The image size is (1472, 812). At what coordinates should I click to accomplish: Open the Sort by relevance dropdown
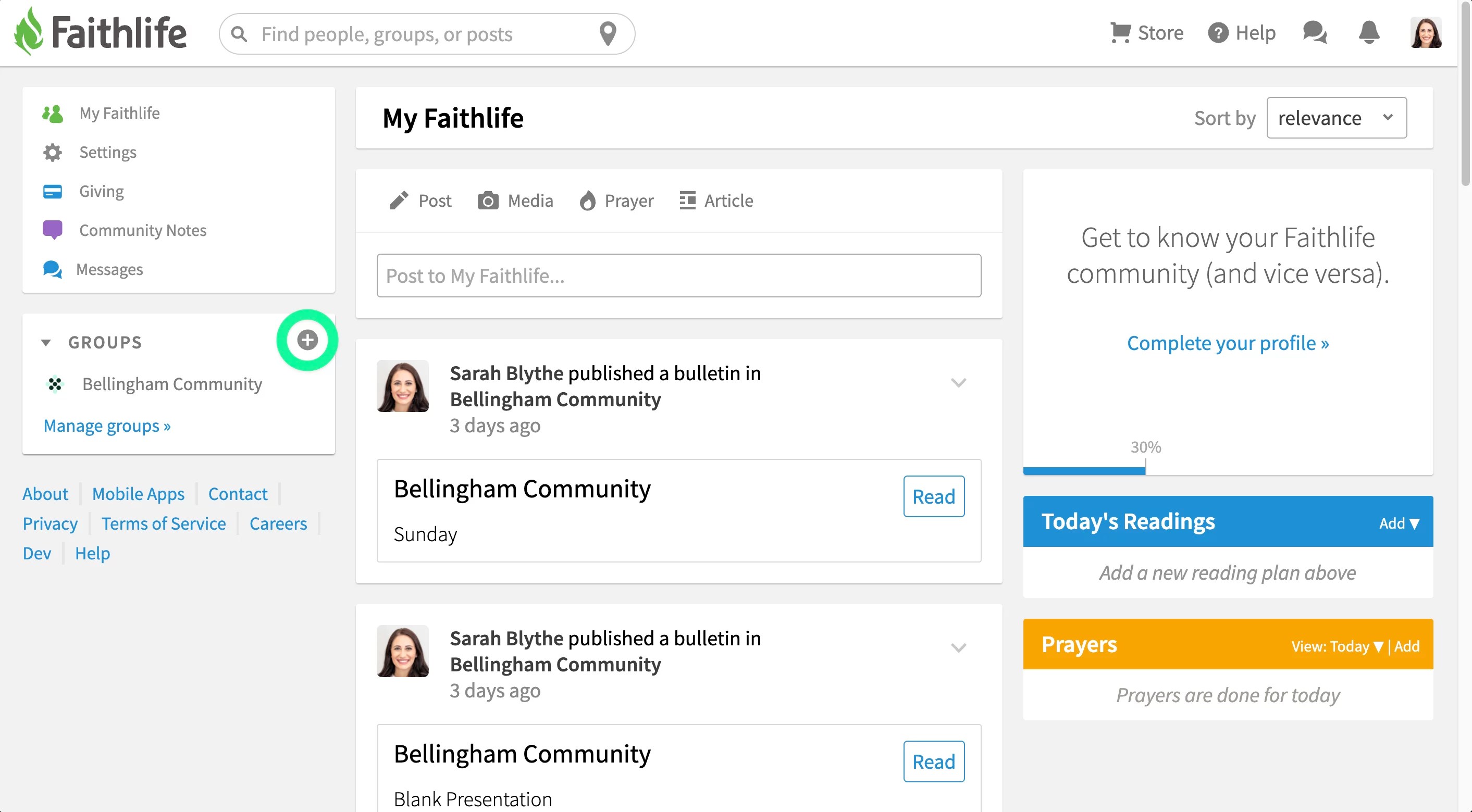point(1336,118)
